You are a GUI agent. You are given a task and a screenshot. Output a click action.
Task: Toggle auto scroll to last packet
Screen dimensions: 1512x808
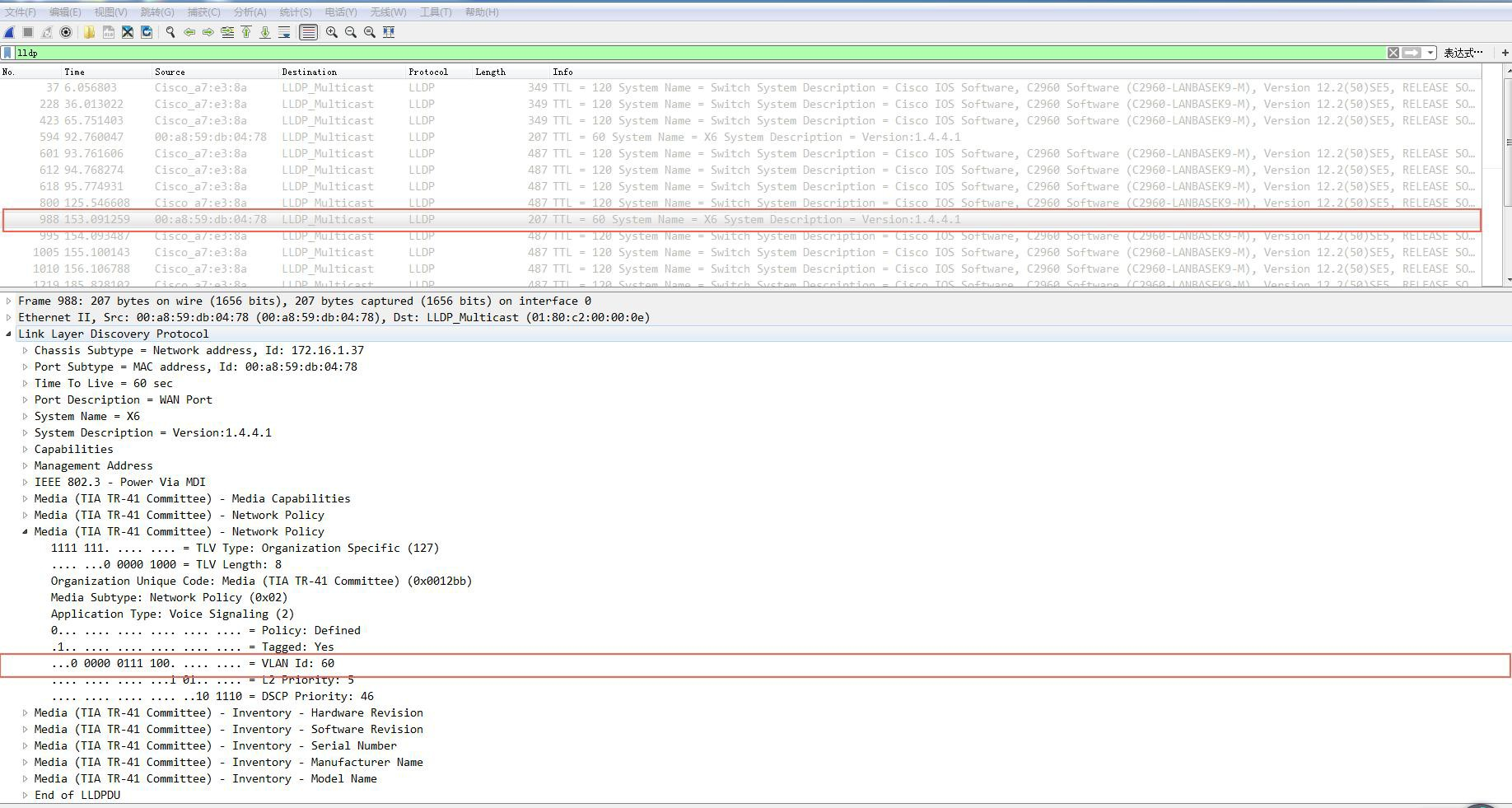pos(284,32)
